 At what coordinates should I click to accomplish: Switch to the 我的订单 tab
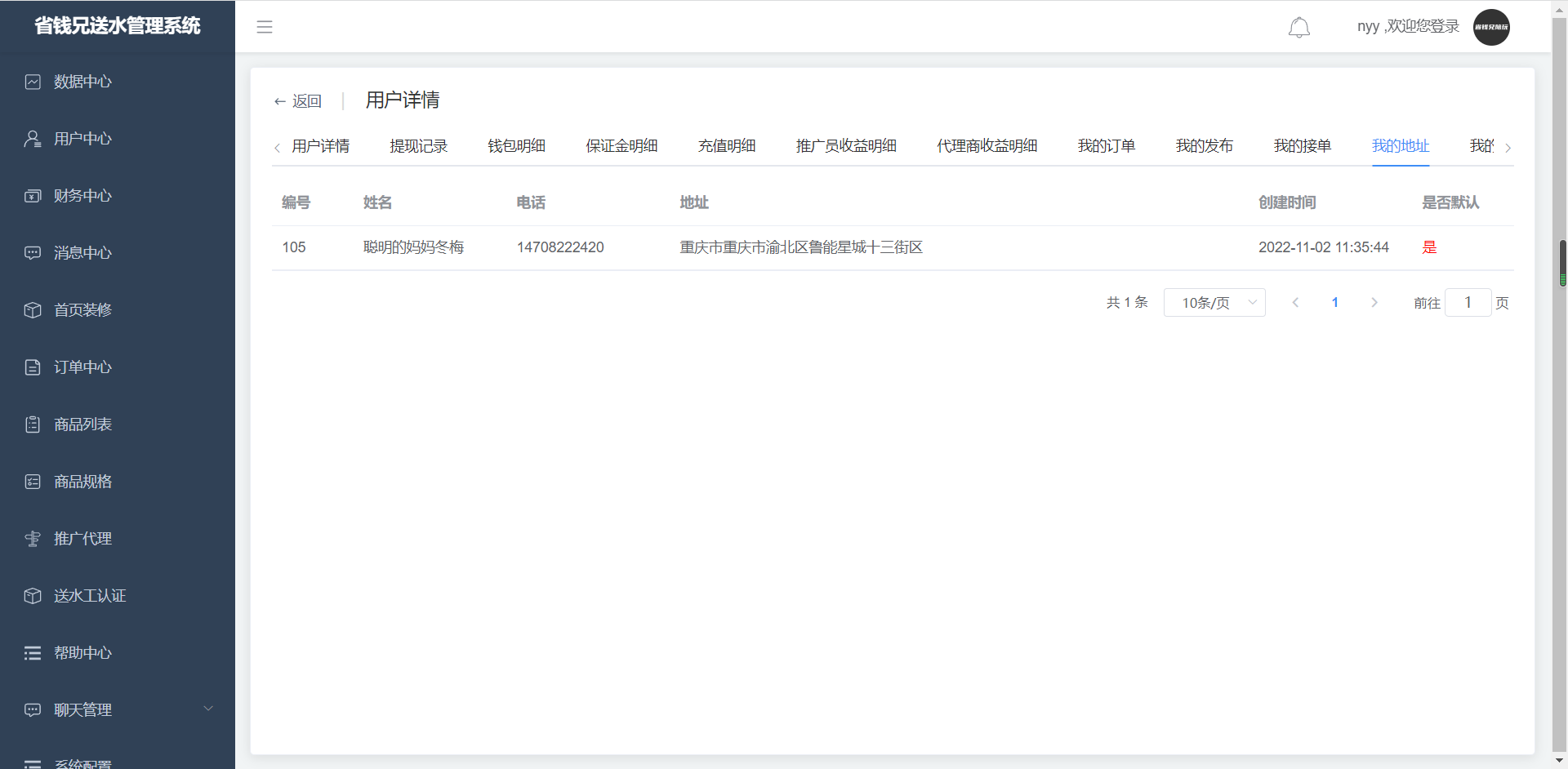coord(1106,146)
